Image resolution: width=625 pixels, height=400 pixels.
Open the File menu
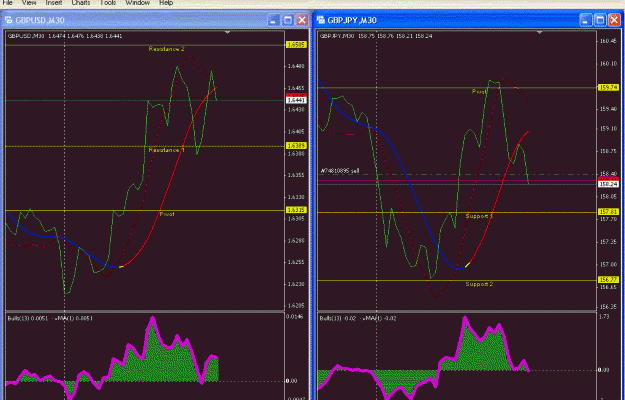[7, 2]
